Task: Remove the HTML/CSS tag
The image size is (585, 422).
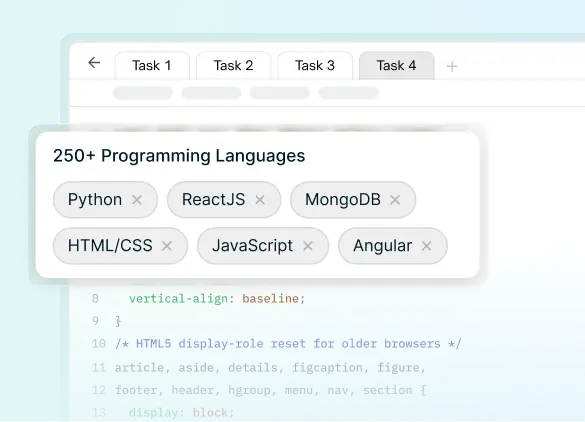Action: click(x=167, y=246)
